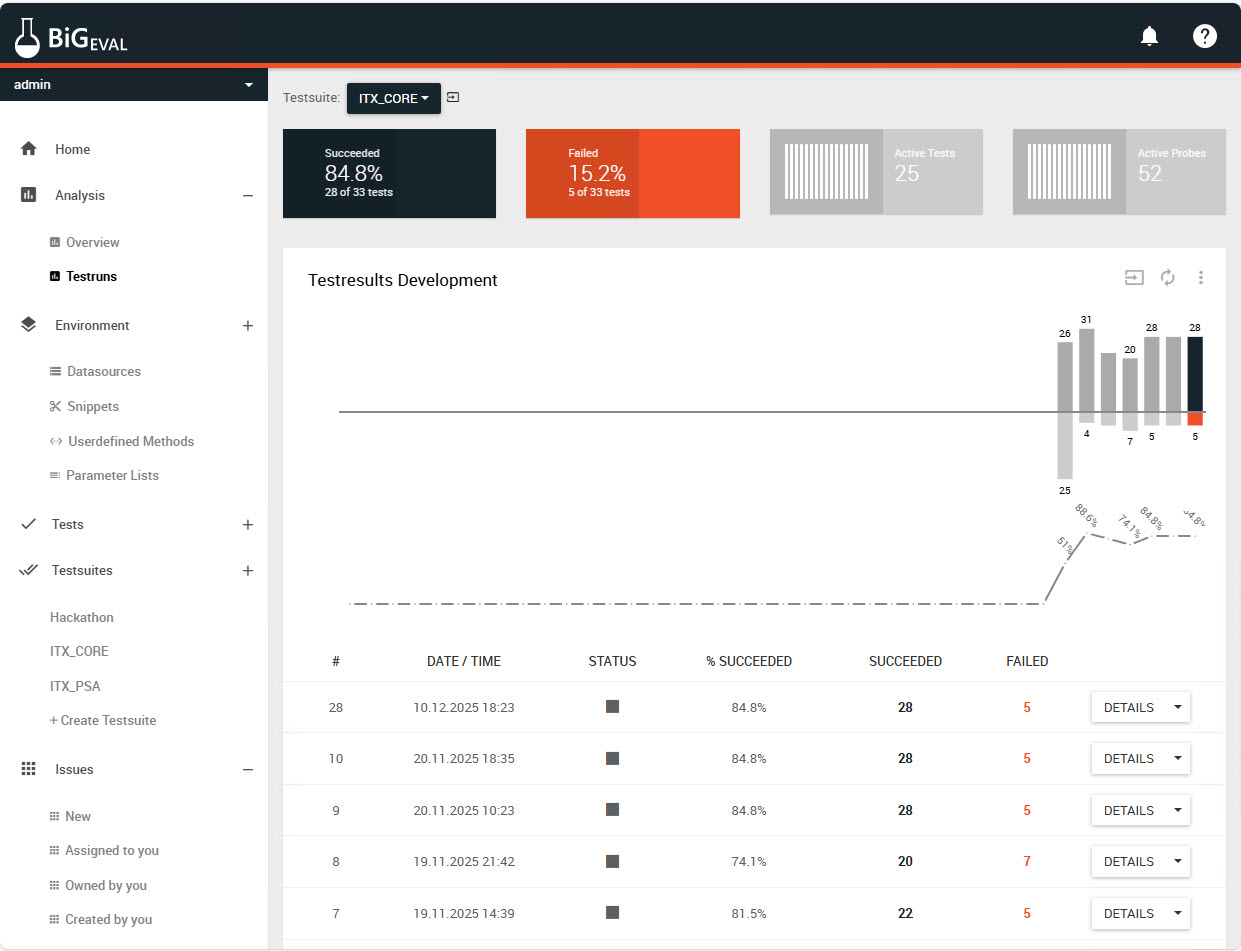
Task: Select Datasources in the sidebar
Action: [x=103, y=371]
